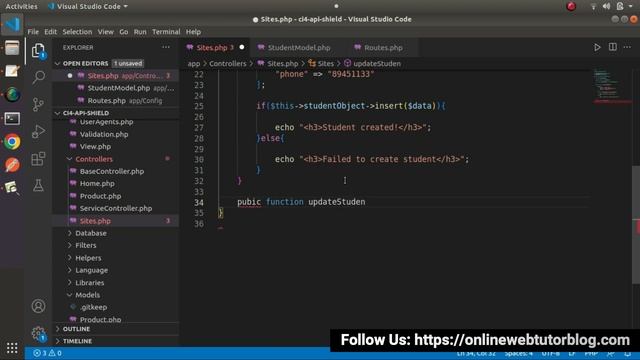Open the Run menu
This screenshot has width=640, height=360.
[140, 32]
